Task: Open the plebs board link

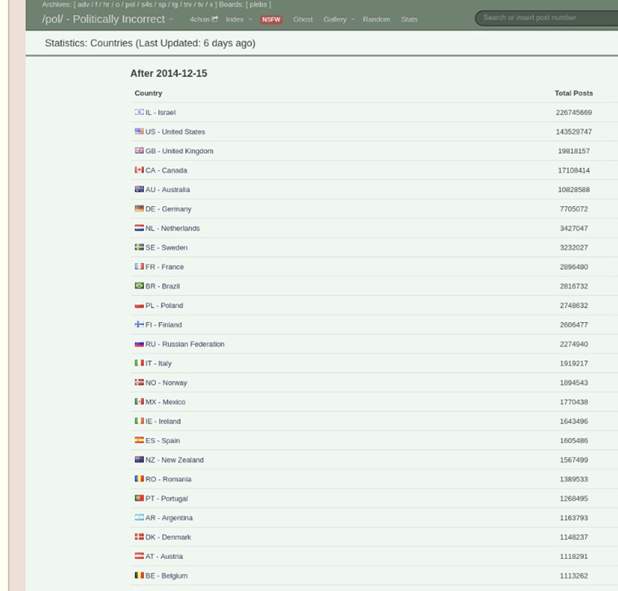Action: point(258,5)
